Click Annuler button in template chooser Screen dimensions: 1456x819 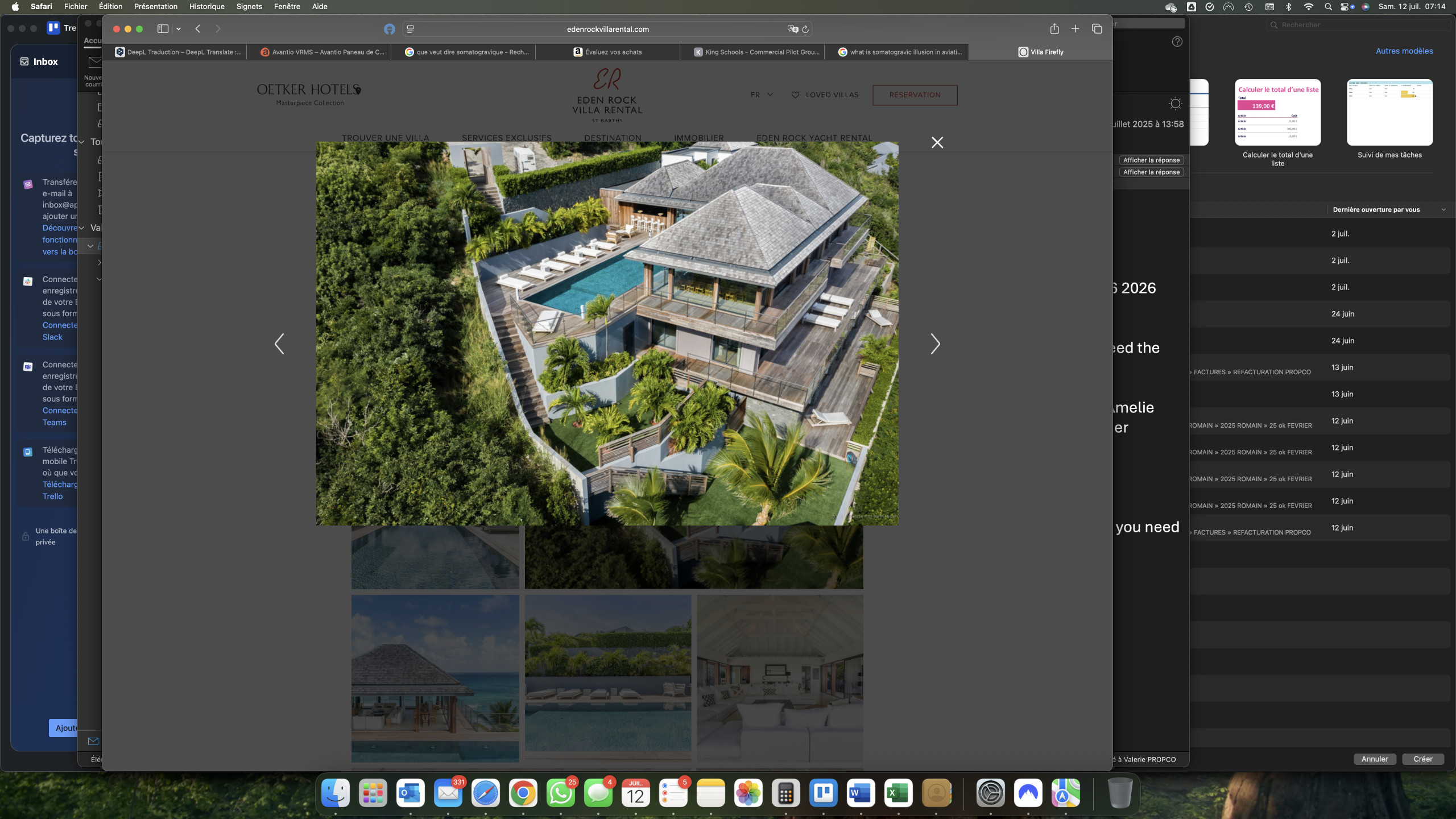(x=1375, y=759)
